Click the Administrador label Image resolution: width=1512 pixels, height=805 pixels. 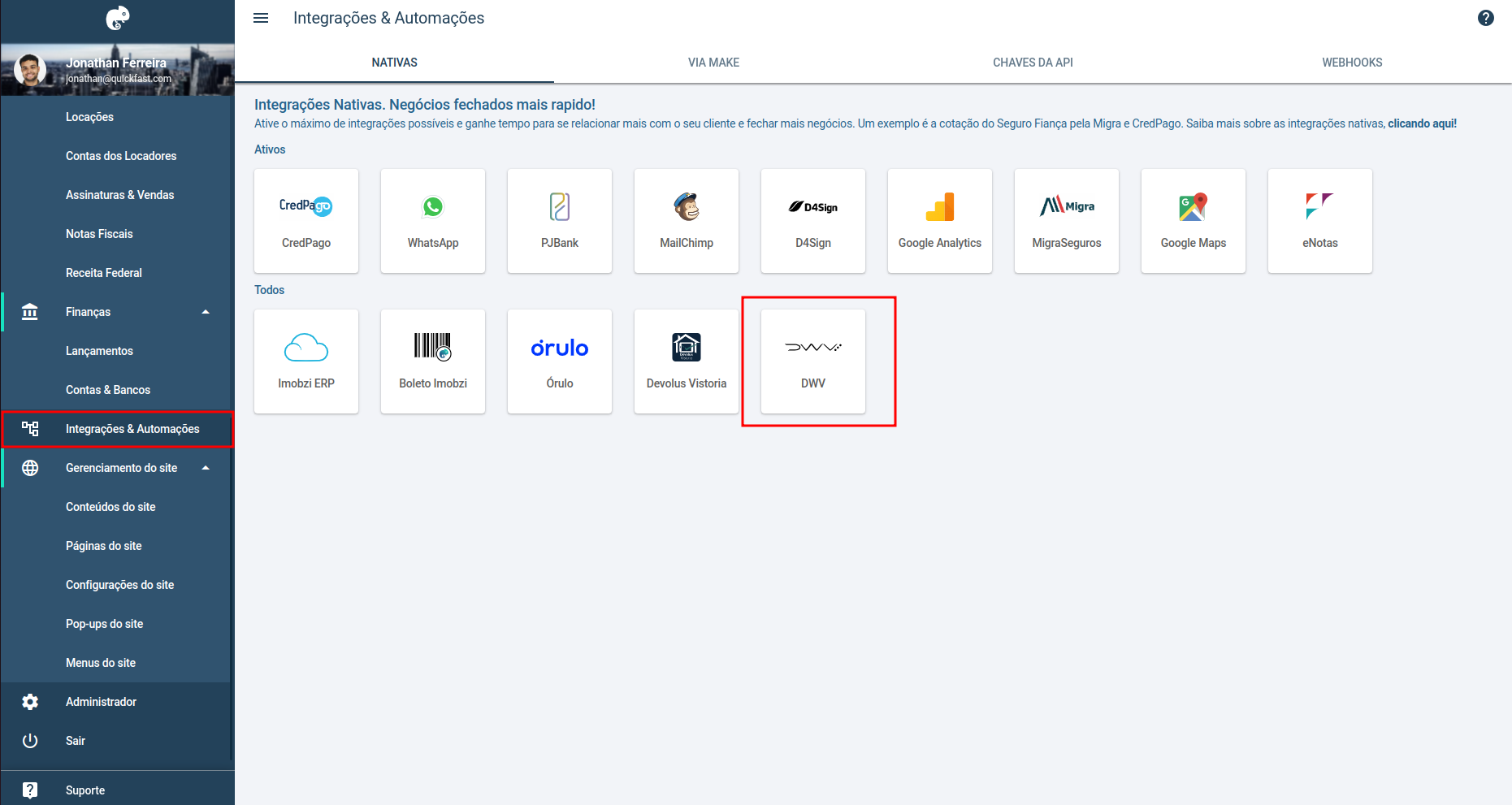pos(101,702)
